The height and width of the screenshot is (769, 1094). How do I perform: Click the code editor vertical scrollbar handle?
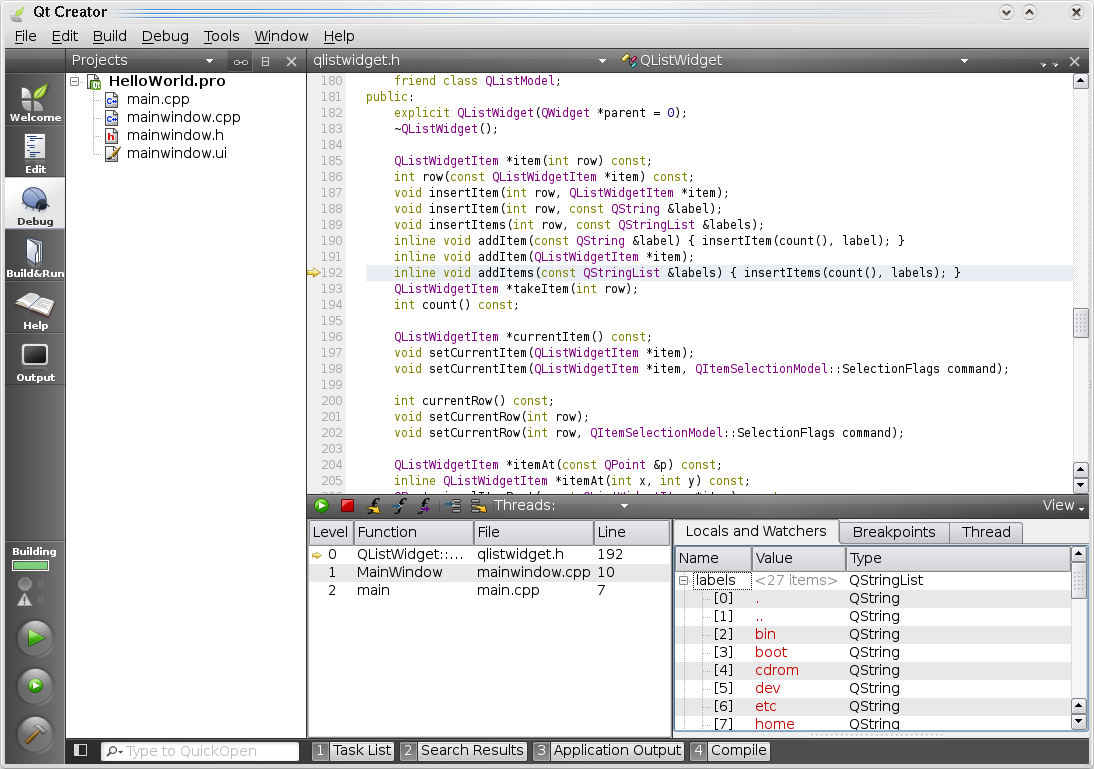click(x=1080, y=323)
